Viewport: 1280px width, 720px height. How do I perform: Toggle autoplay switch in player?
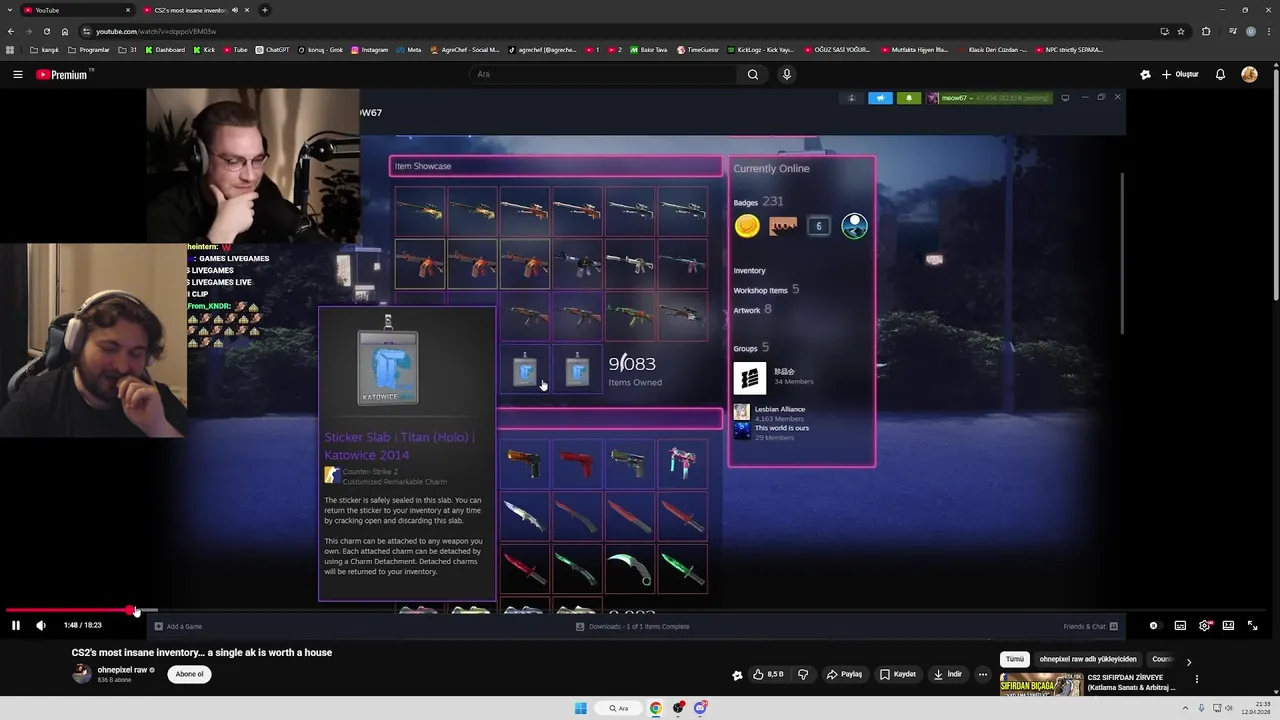(1153, 625)
